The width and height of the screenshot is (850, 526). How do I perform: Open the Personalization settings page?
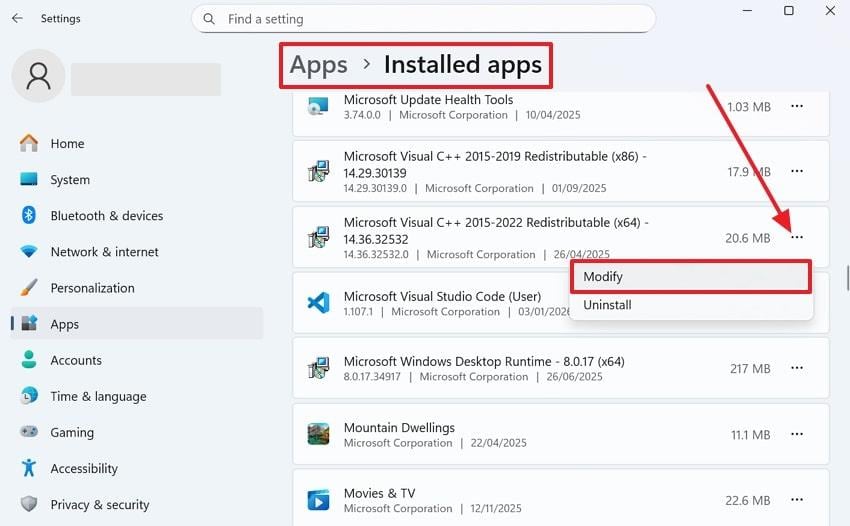coord(92,288)
